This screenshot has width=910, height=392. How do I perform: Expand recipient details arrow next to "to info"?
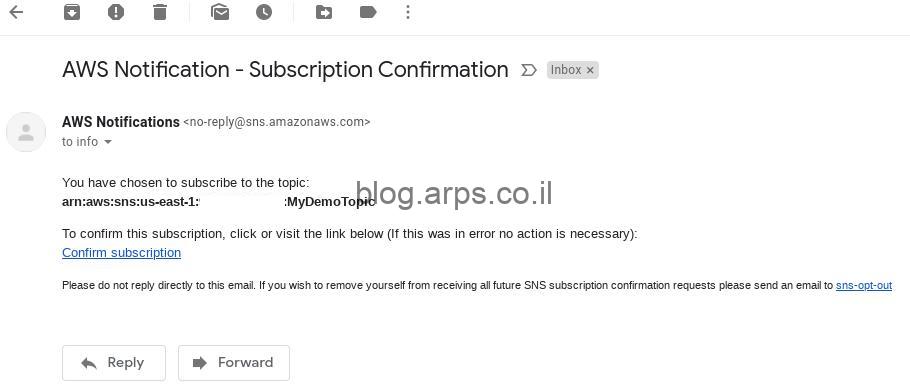tap(107, 142)
